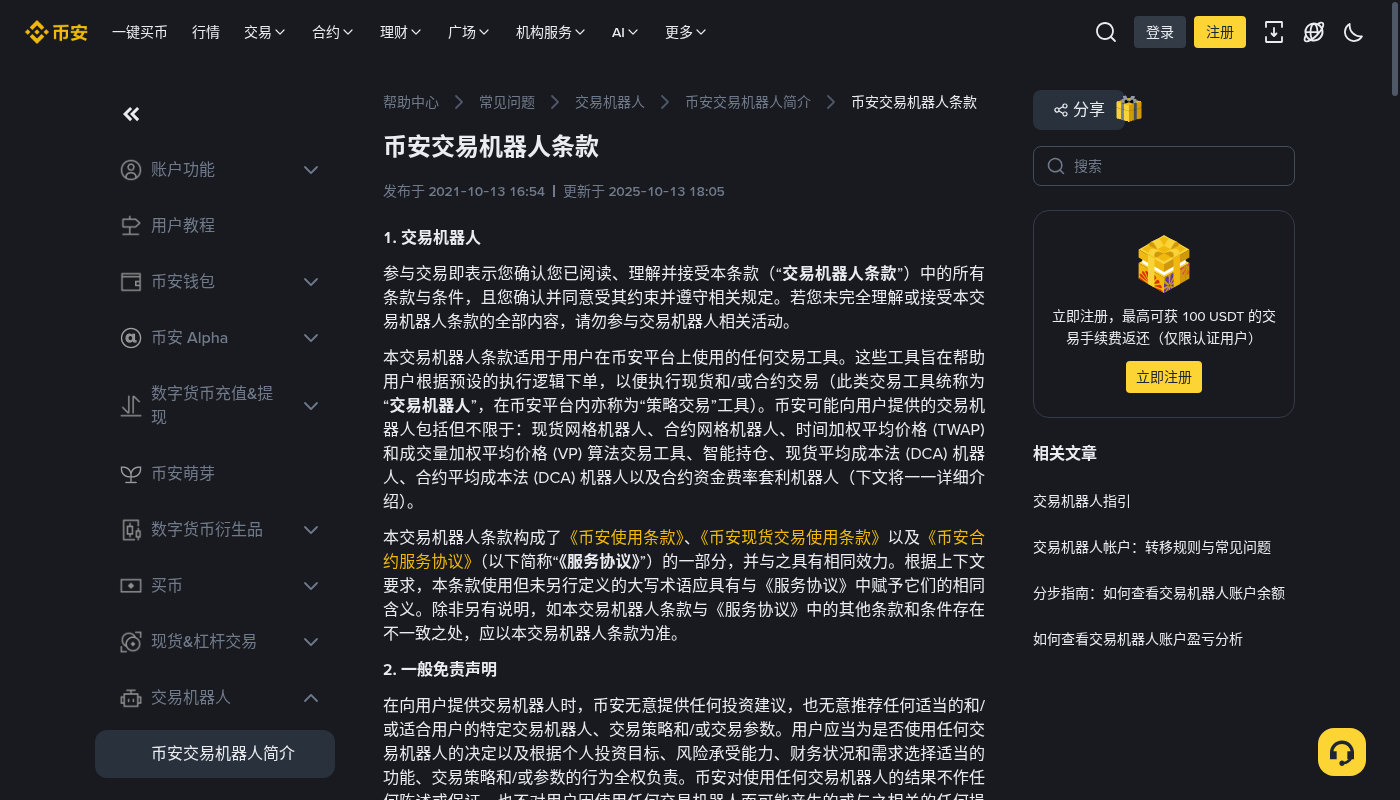Open customer support headset chat icon
The image size is (1400, 800).
(x=1342, y=752)
